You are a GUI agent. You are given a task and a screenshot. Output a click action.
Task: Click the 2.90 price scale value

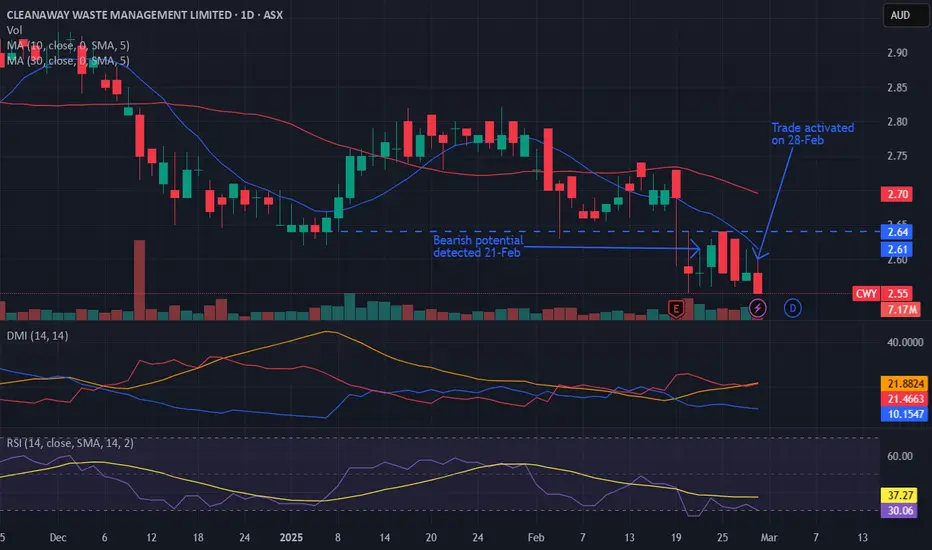pyautogui.click(x=897, y=53)
